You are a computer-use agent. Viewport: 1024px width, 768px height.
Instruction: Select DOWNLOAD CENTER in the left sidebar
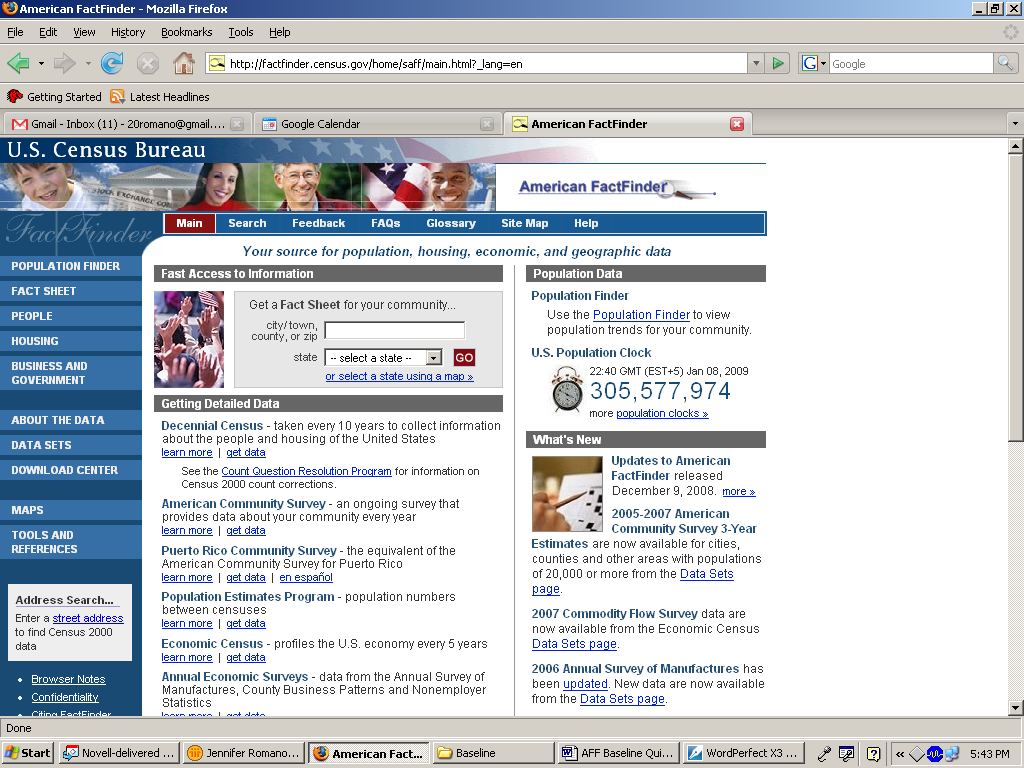point(71,470)
